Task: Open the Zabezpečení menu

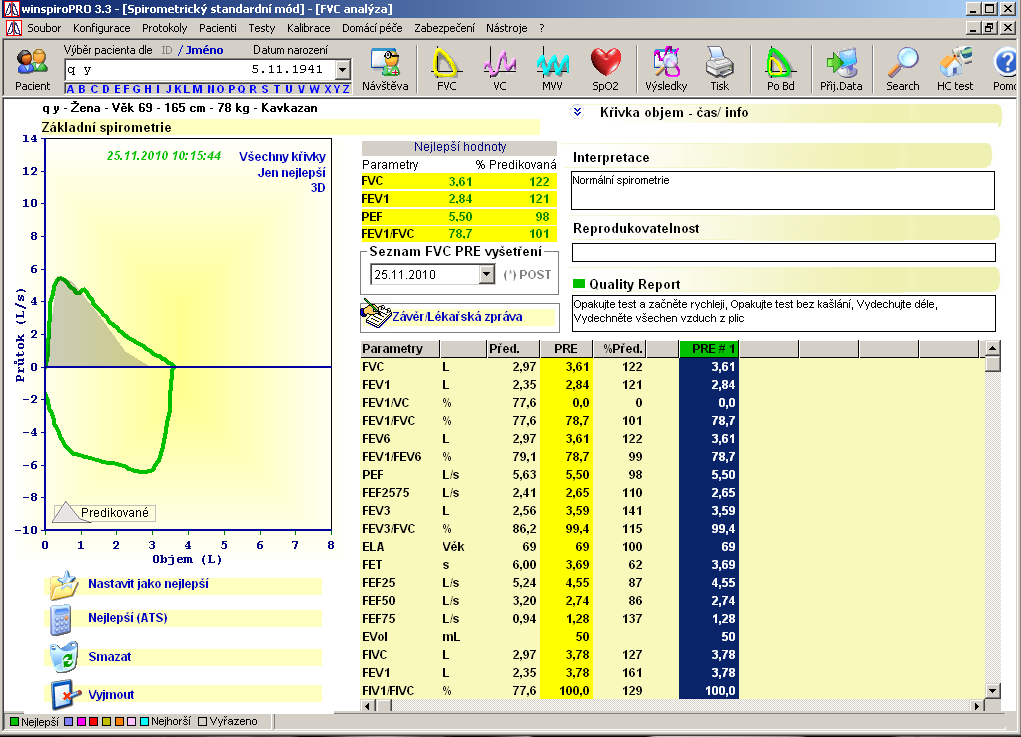Action: click(444, 28)
